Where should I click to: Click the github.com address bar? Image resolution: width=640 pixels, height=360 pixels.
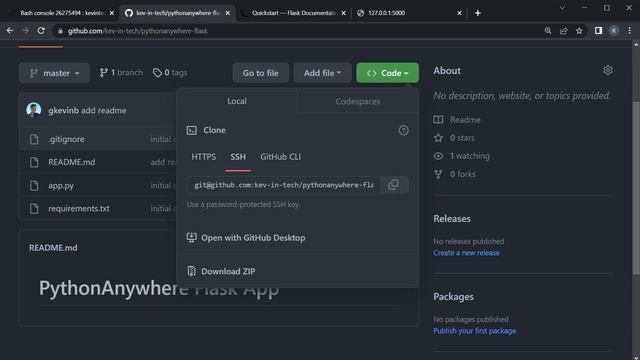click(x=138, y=31)
